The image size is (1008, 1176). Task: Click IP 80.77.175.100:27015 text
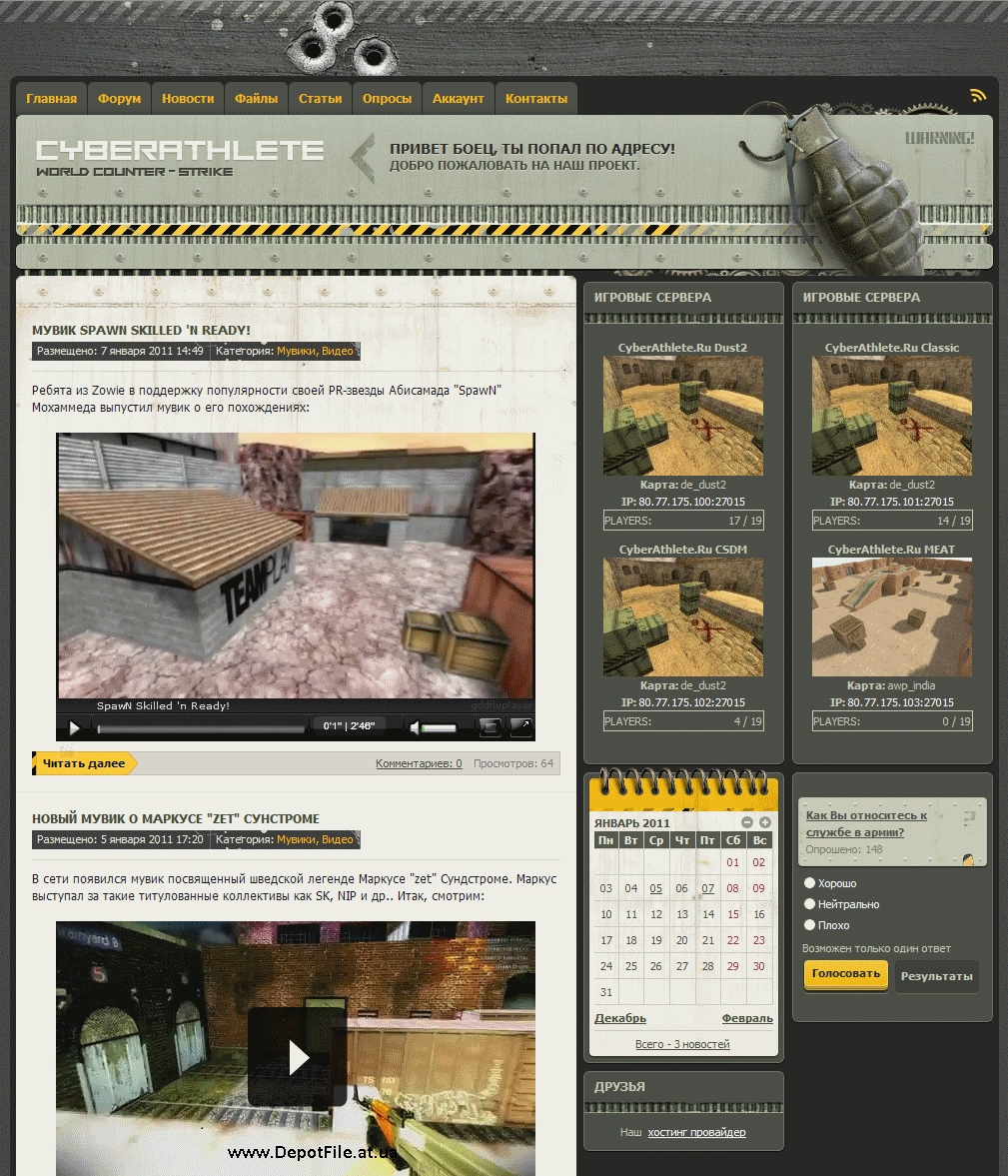coord(683,502)
